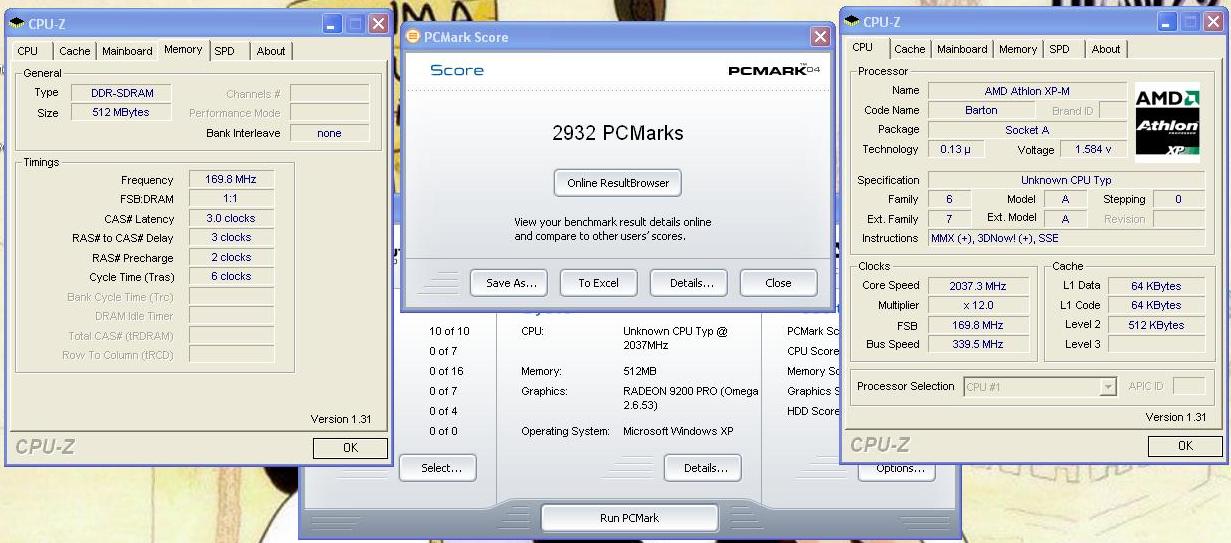Click the PCMark Score title bar icon

(x=413, y=37)
